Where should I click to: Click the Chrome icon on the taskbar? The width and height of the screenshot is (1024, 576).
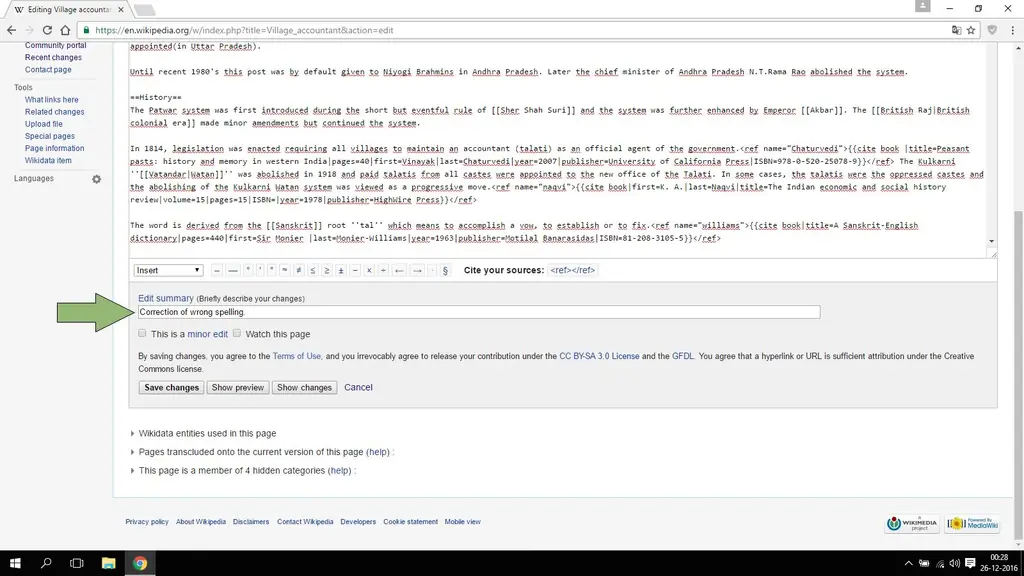point(140,563)
